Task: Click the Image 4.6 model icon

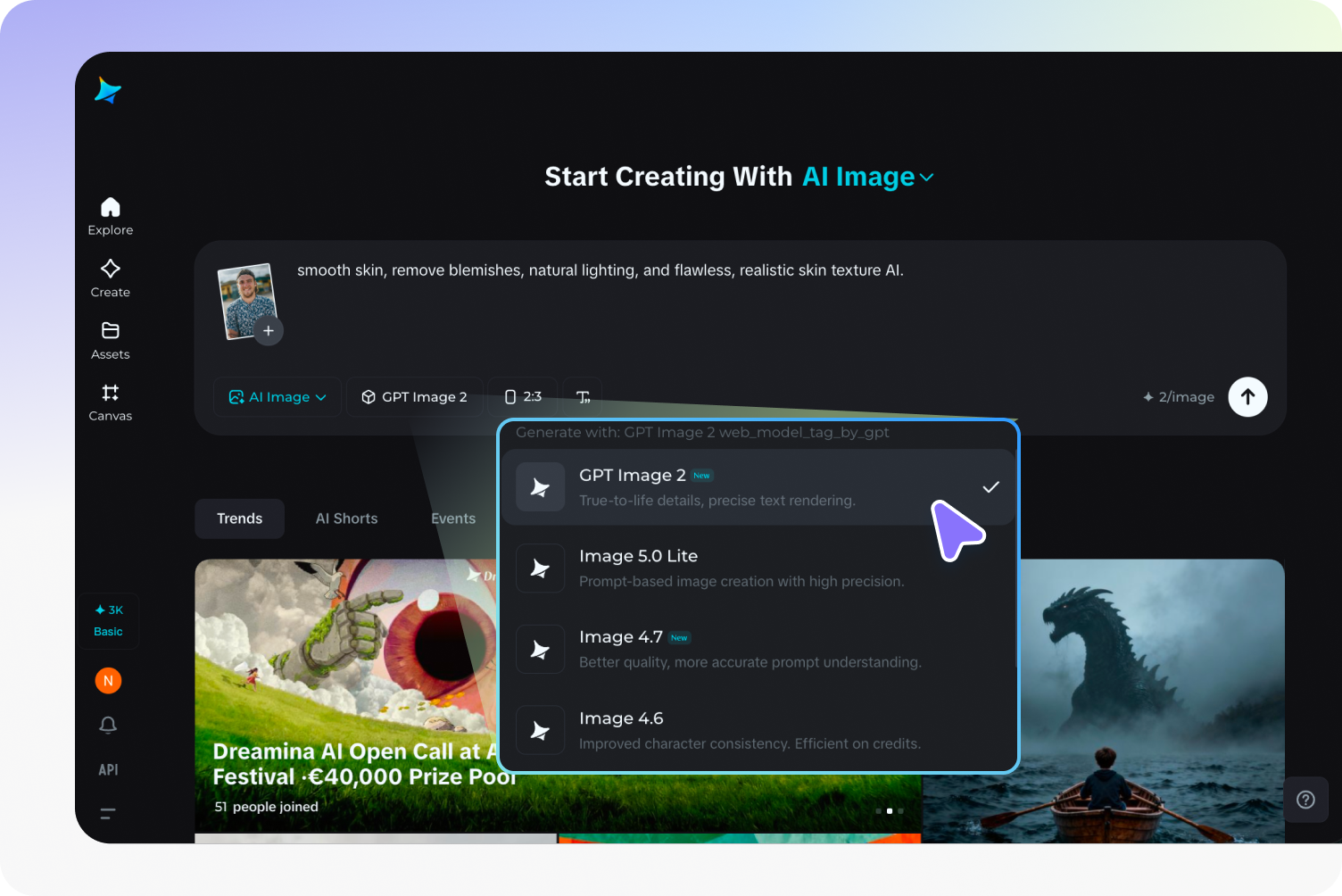Action: click(x=540, y=730)
